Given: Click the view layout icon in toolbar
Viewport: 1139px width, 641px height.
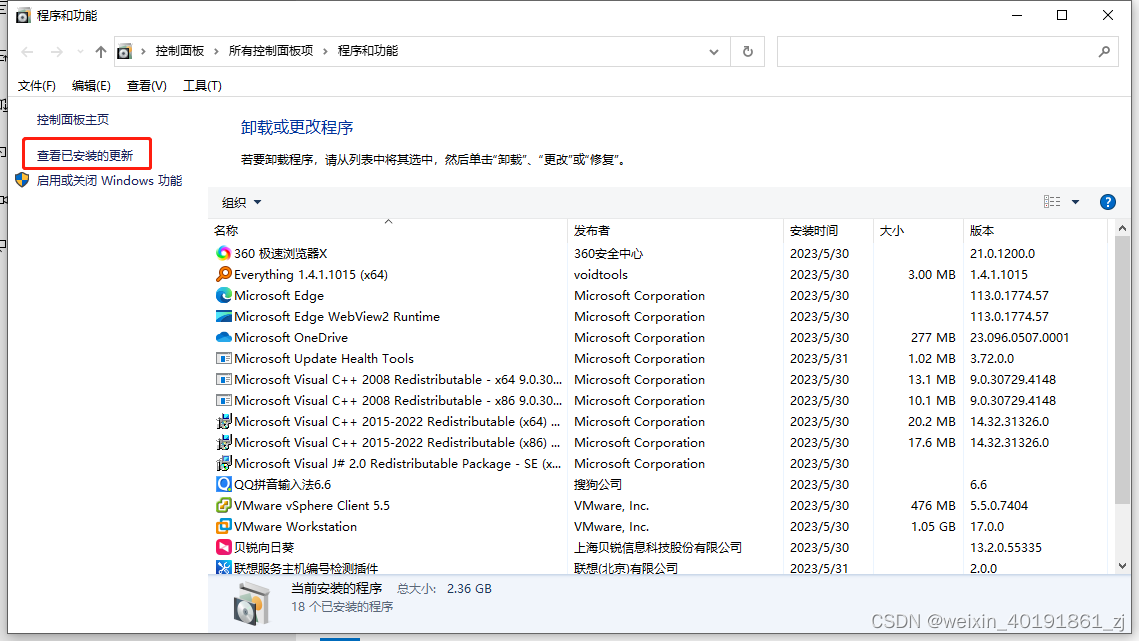Looking at the screenshot, I should point(1052,202).
